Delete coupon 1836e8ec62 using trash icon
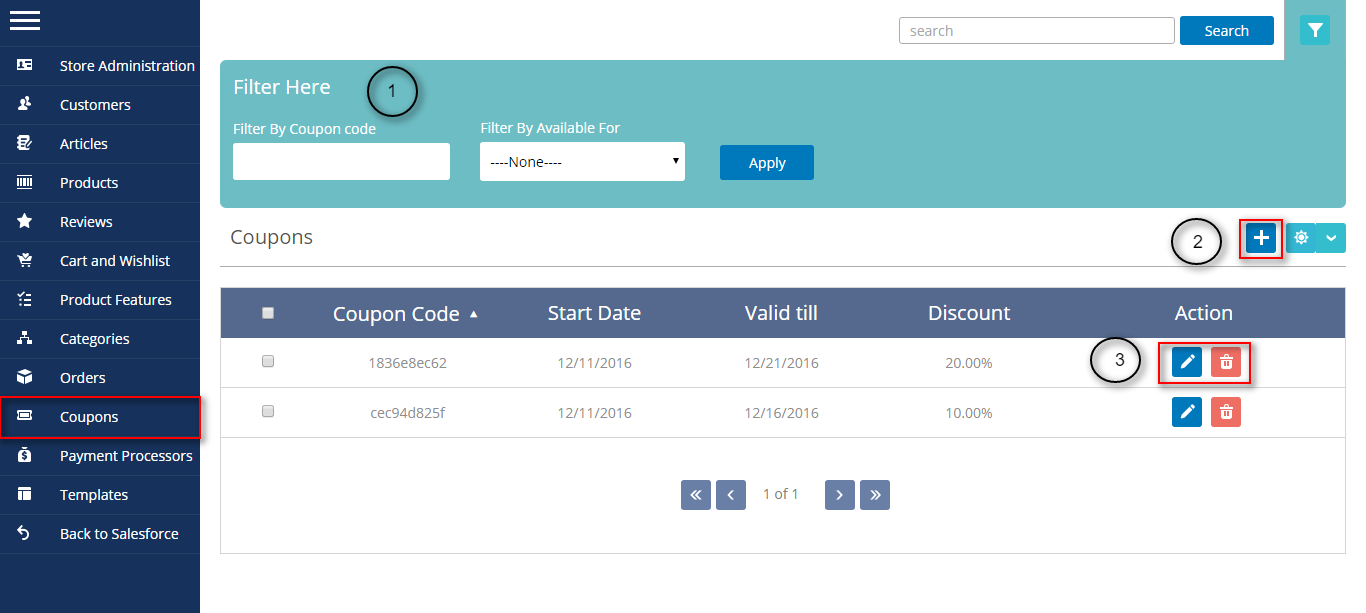The width and height of the screenshot is (1366, 613). point(1226,362)
